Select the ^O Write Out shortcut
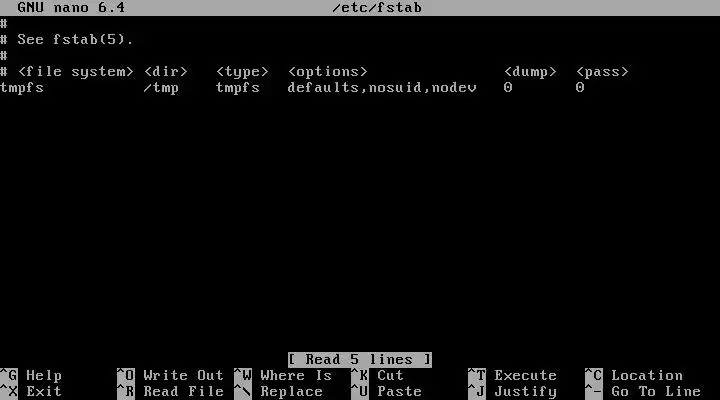 (x=170, y=376)
